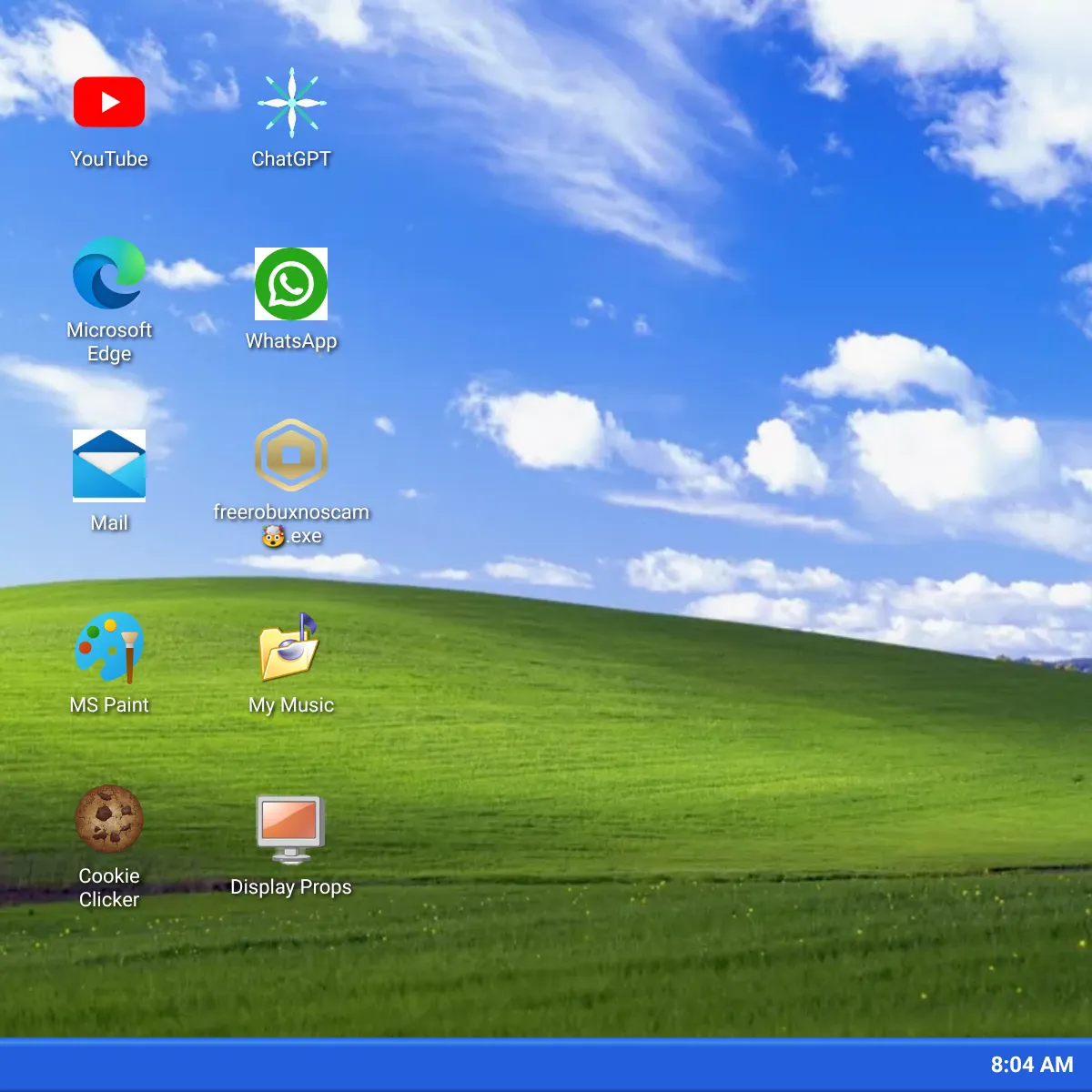This screenshot has width=1092, height=1092.
Task: Launch the Cookie Clicker icon
Action: pos(109,819)
